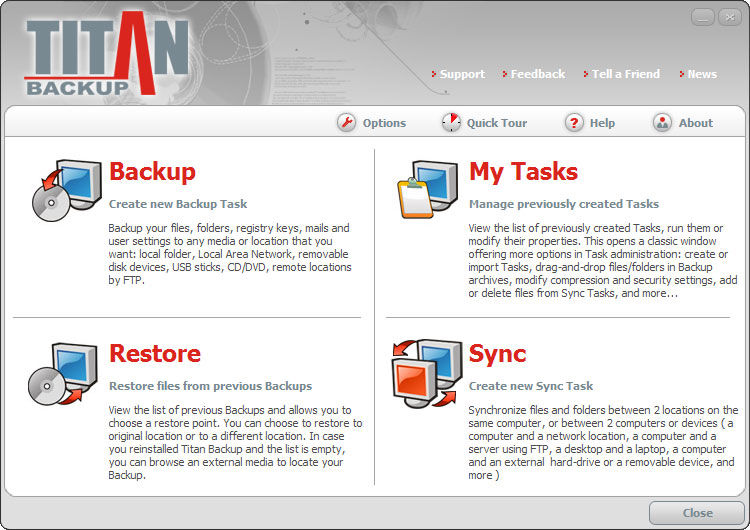
Task: Click the My Tasks clipboard computer icon
Action: [427, 189]
